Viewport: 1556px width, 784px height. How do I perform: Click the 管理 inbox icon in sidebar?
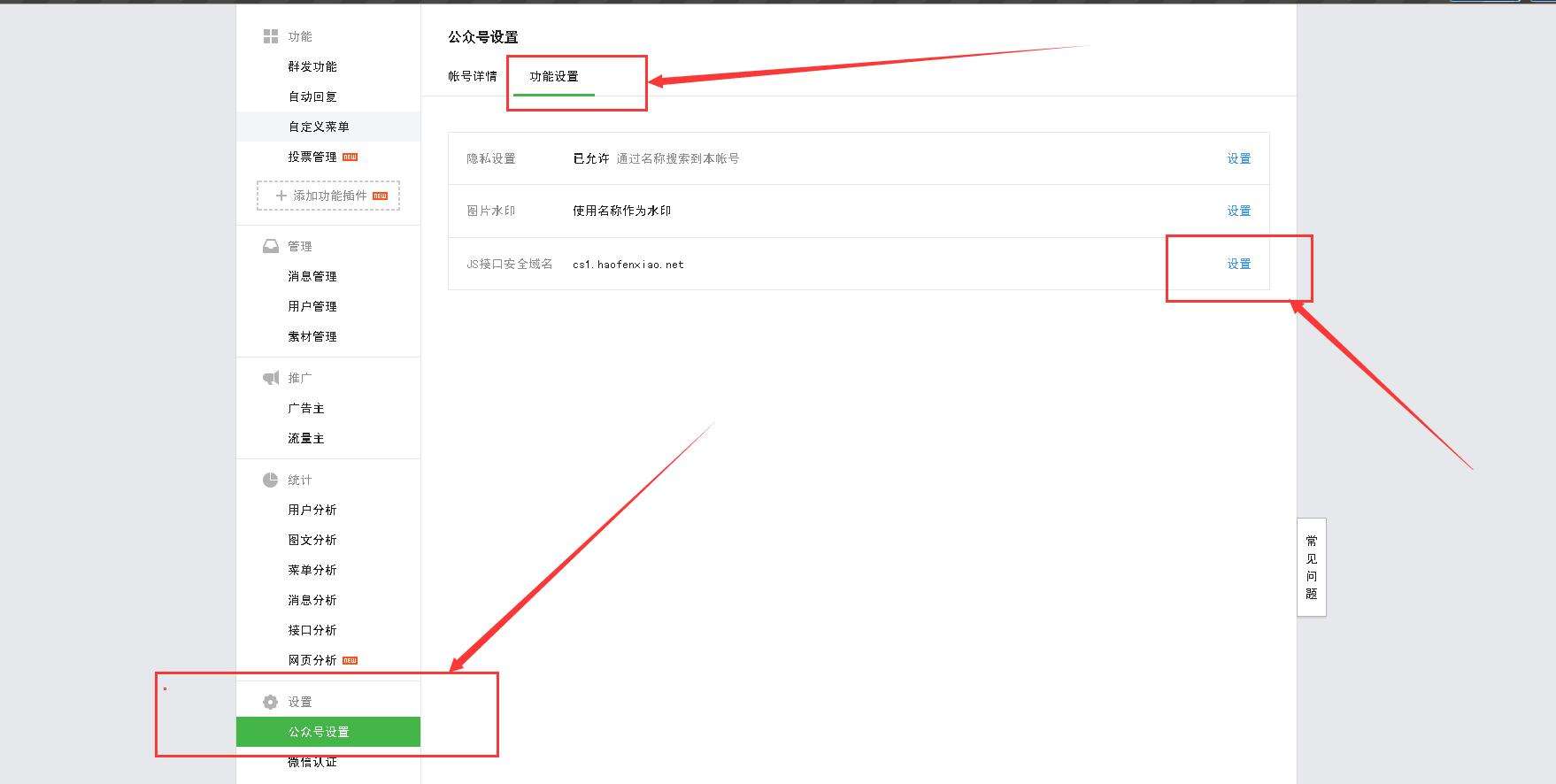(x=271, y=246)
